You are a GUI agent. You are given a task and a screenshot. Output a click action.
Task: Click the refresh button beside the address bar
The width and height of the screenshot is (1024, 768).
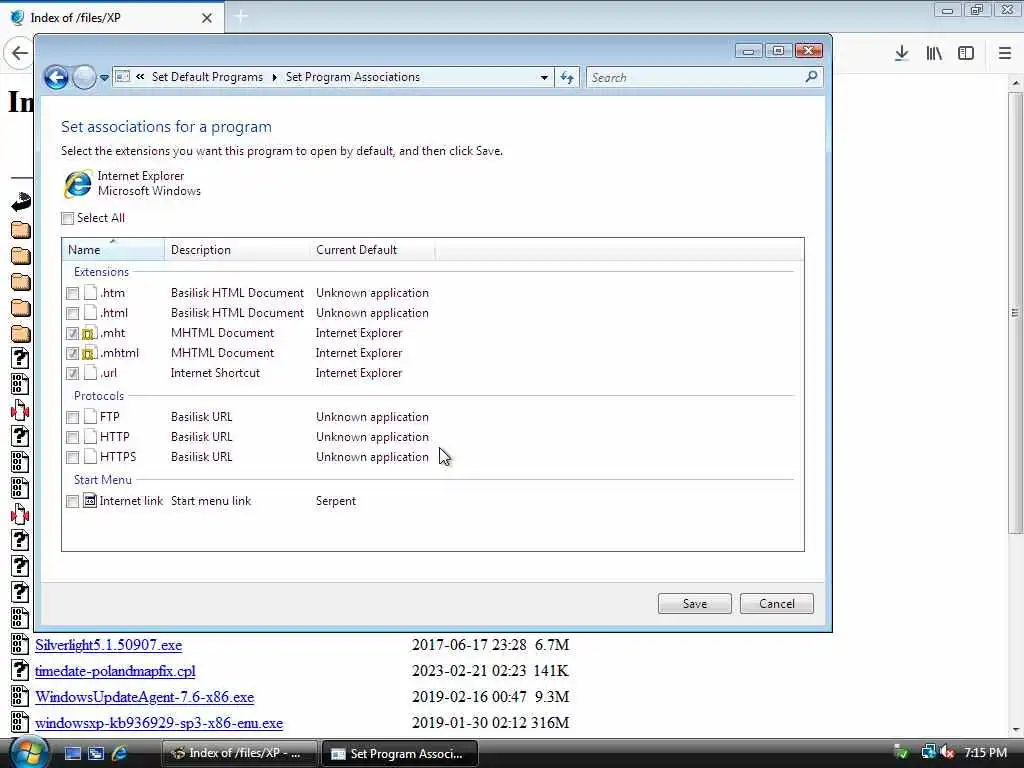567,77
